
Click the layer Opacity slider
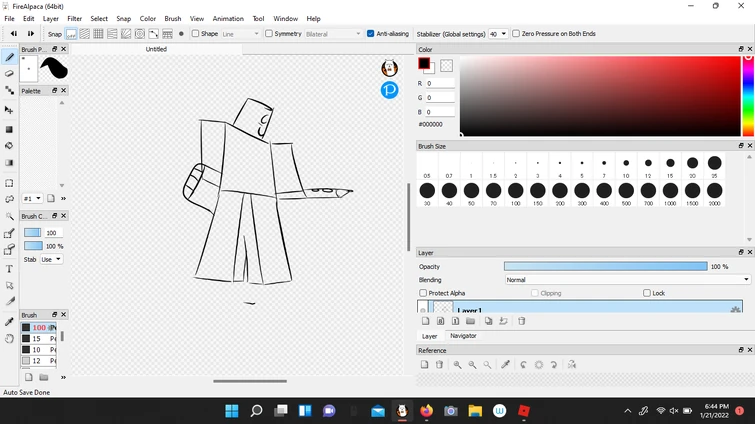point(605,267)
